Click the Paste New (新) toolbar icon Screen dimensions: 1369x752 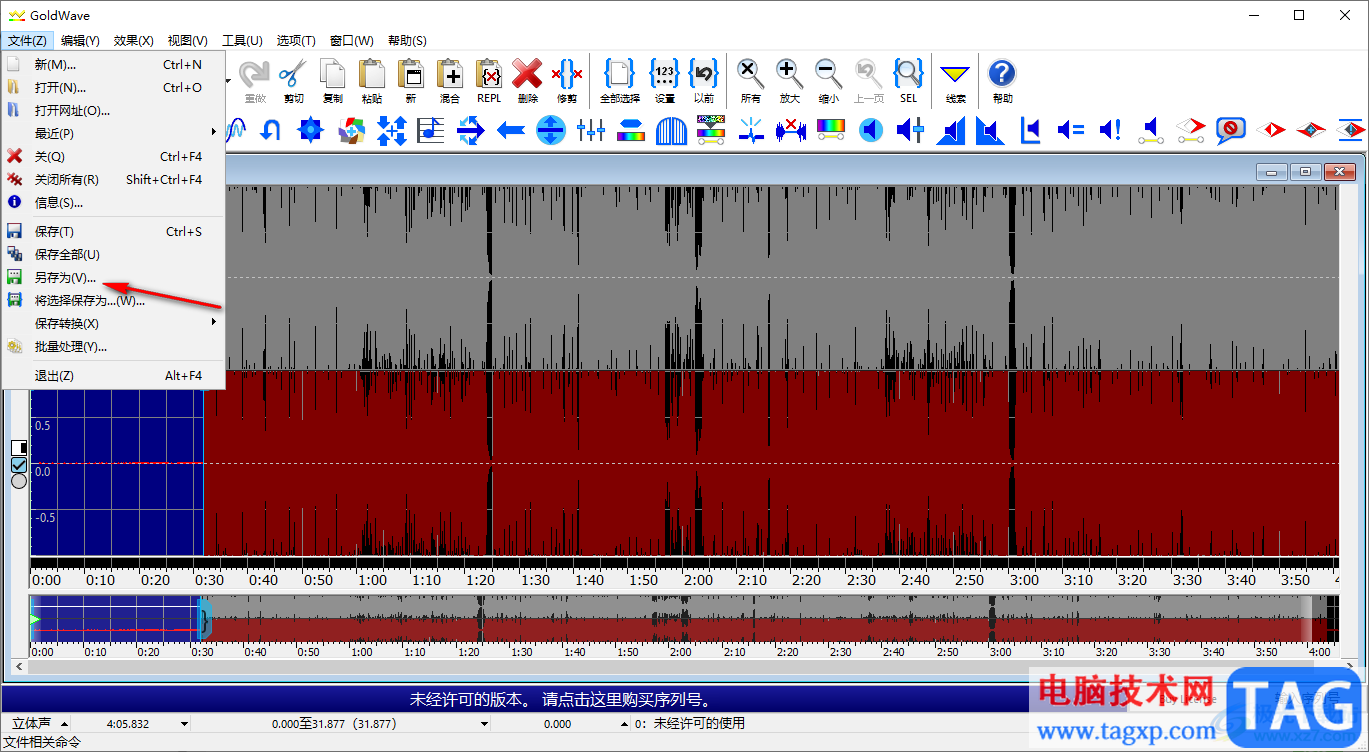coord(410,80)
